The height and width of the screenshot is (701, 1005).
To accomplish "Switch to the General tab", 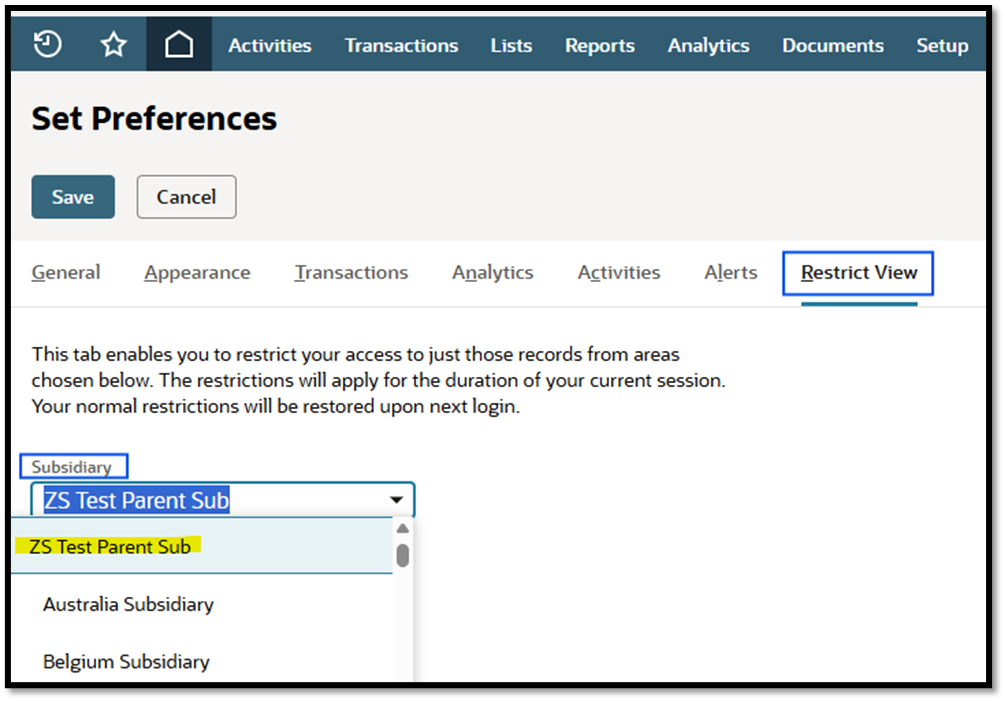I will tap(66, 272).
